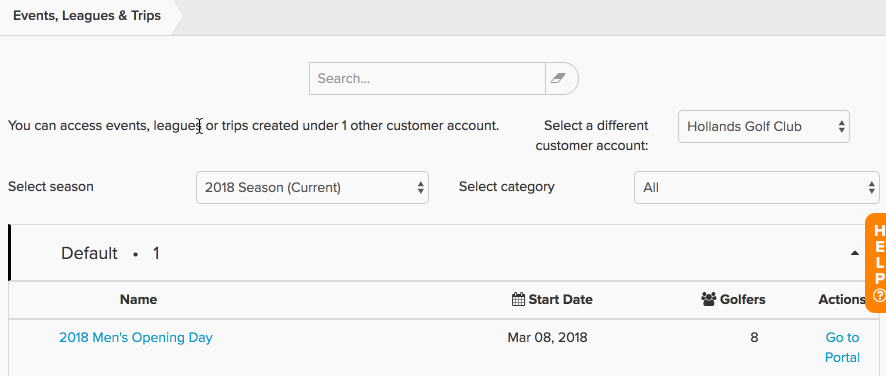This screenshot has height=376, width=886.
Task: Click the golfers group icon in header
Action: click(x=709, y=299)
